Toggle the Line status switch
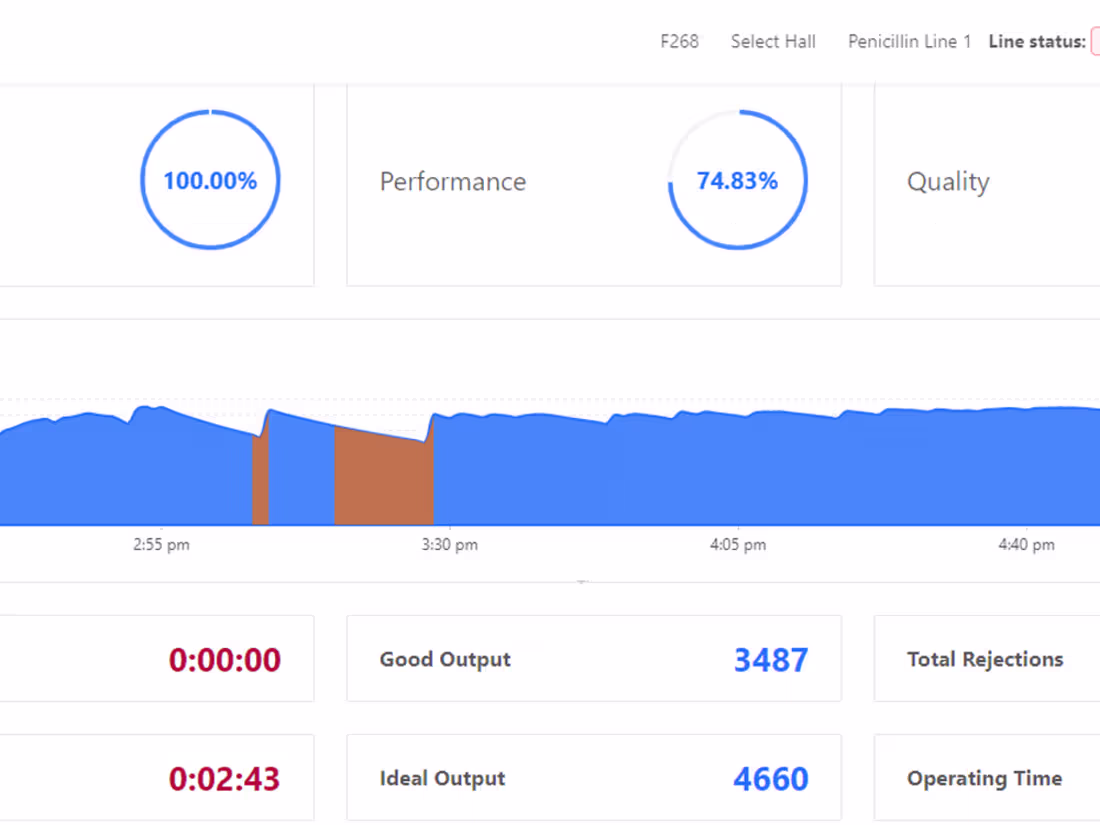 [1096, 41]
